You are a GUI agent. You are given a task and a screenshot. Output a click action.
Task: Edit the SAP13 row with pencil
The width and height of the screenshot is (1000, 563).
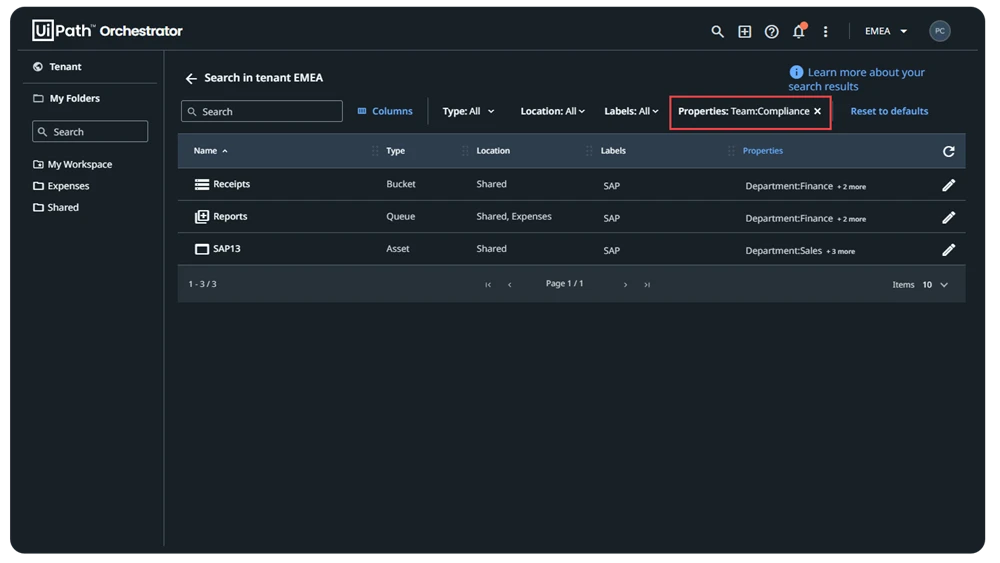948,250
